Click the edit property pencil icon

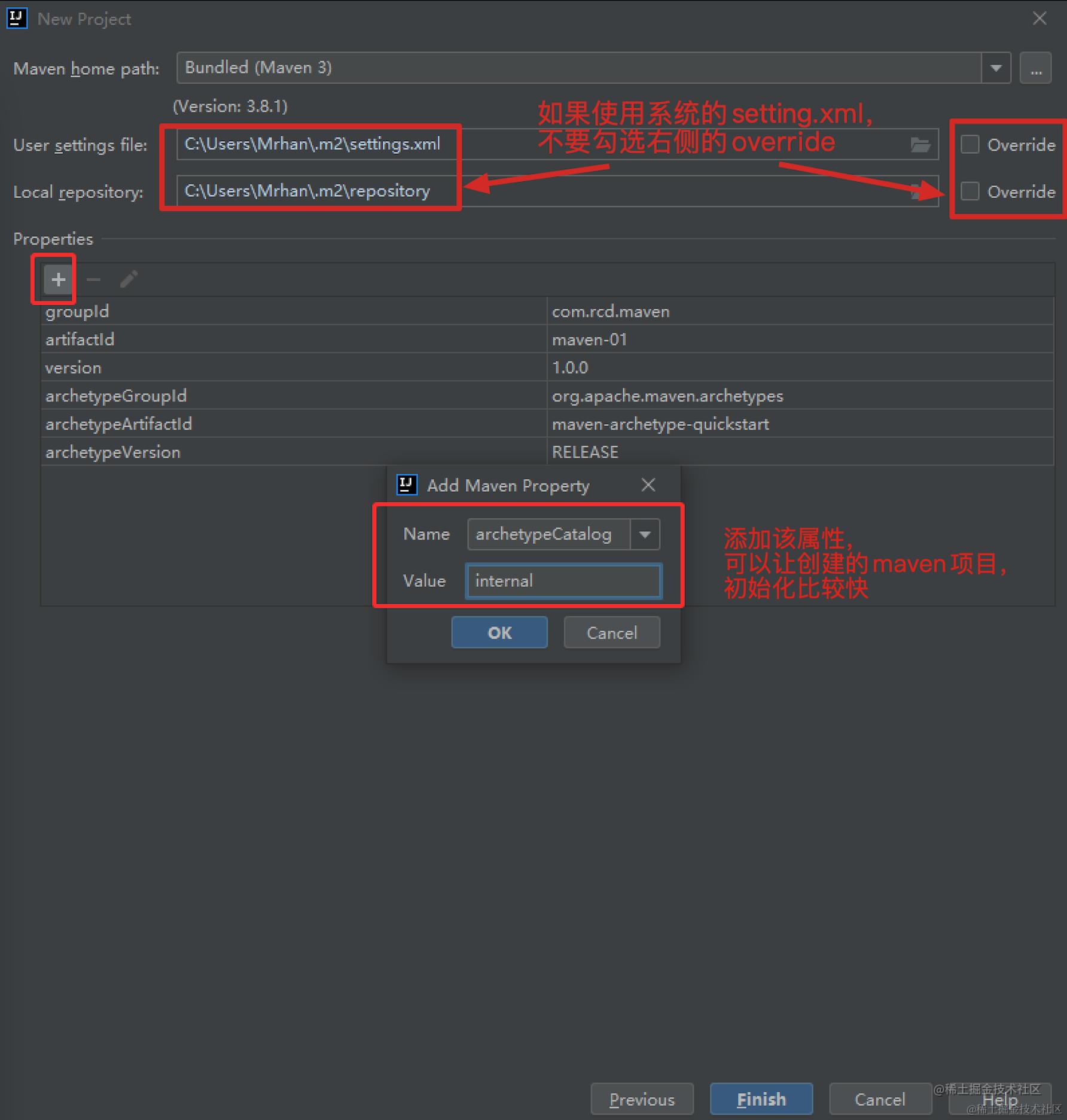pyautogui.click(x=129, y=279)
